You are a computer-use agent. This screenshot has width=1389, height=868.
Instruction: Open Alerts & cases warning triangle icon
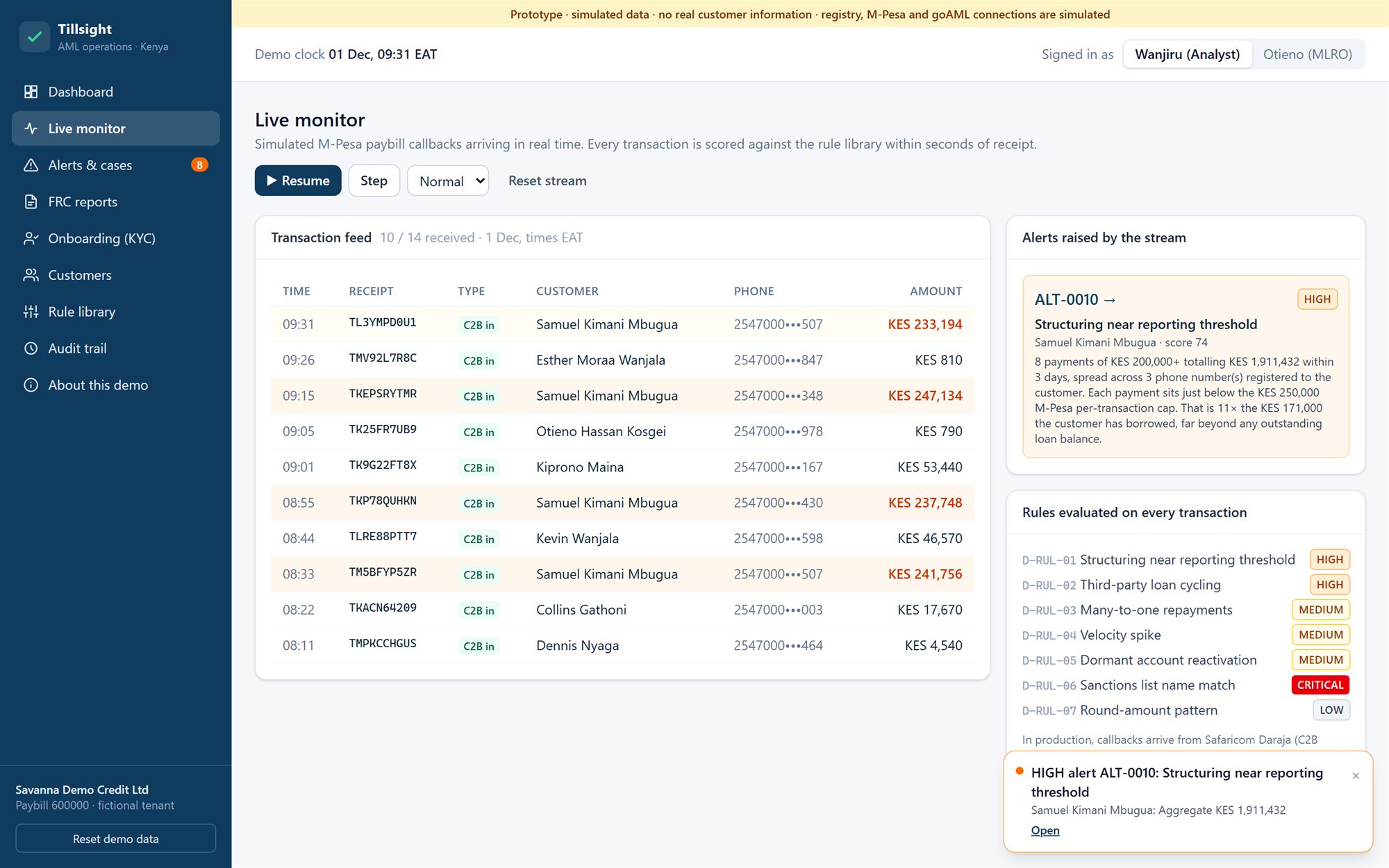(x=31, y=165)
